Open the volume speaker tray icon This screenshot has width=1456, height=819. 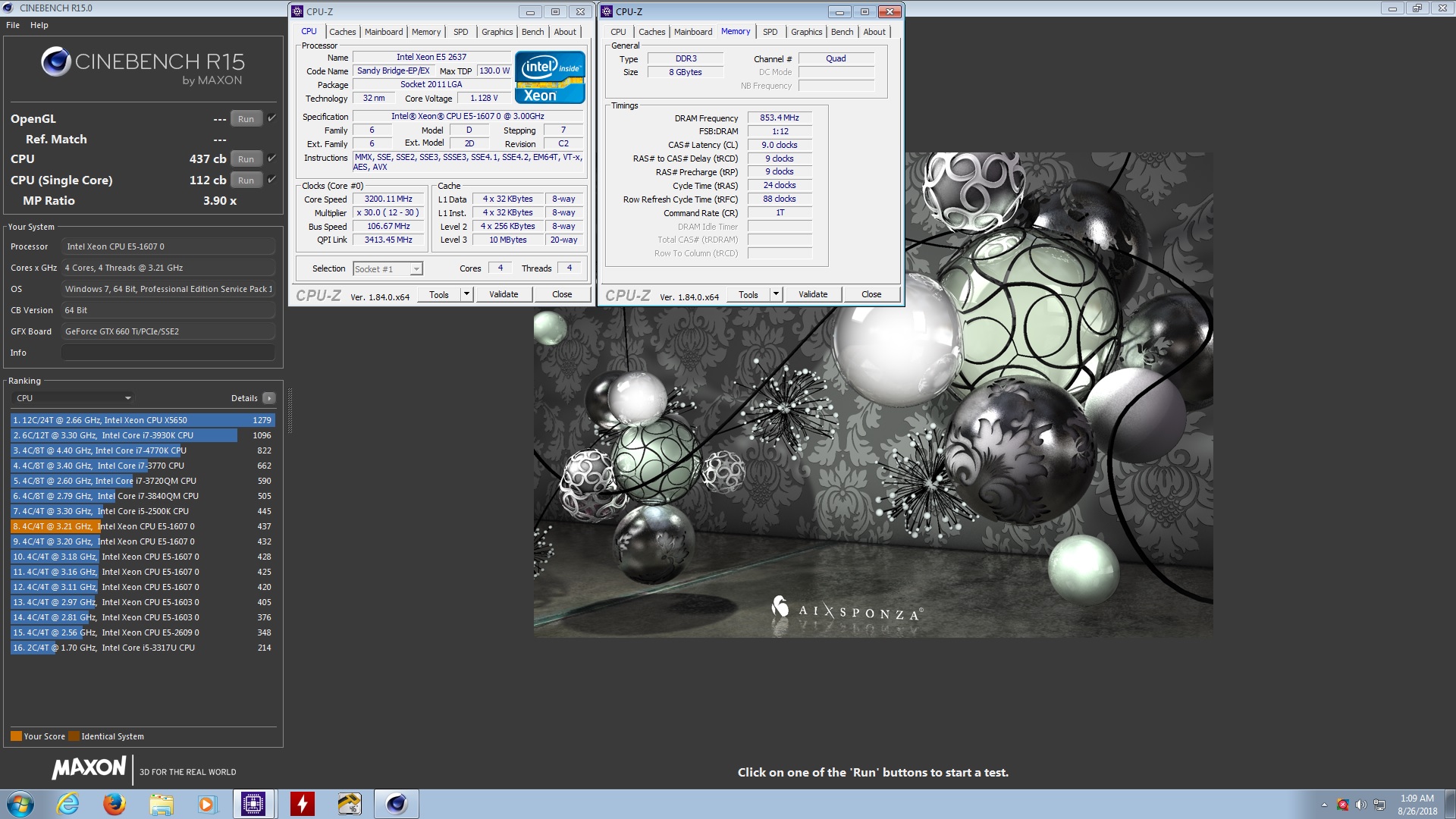click(x=1360, y=805)
